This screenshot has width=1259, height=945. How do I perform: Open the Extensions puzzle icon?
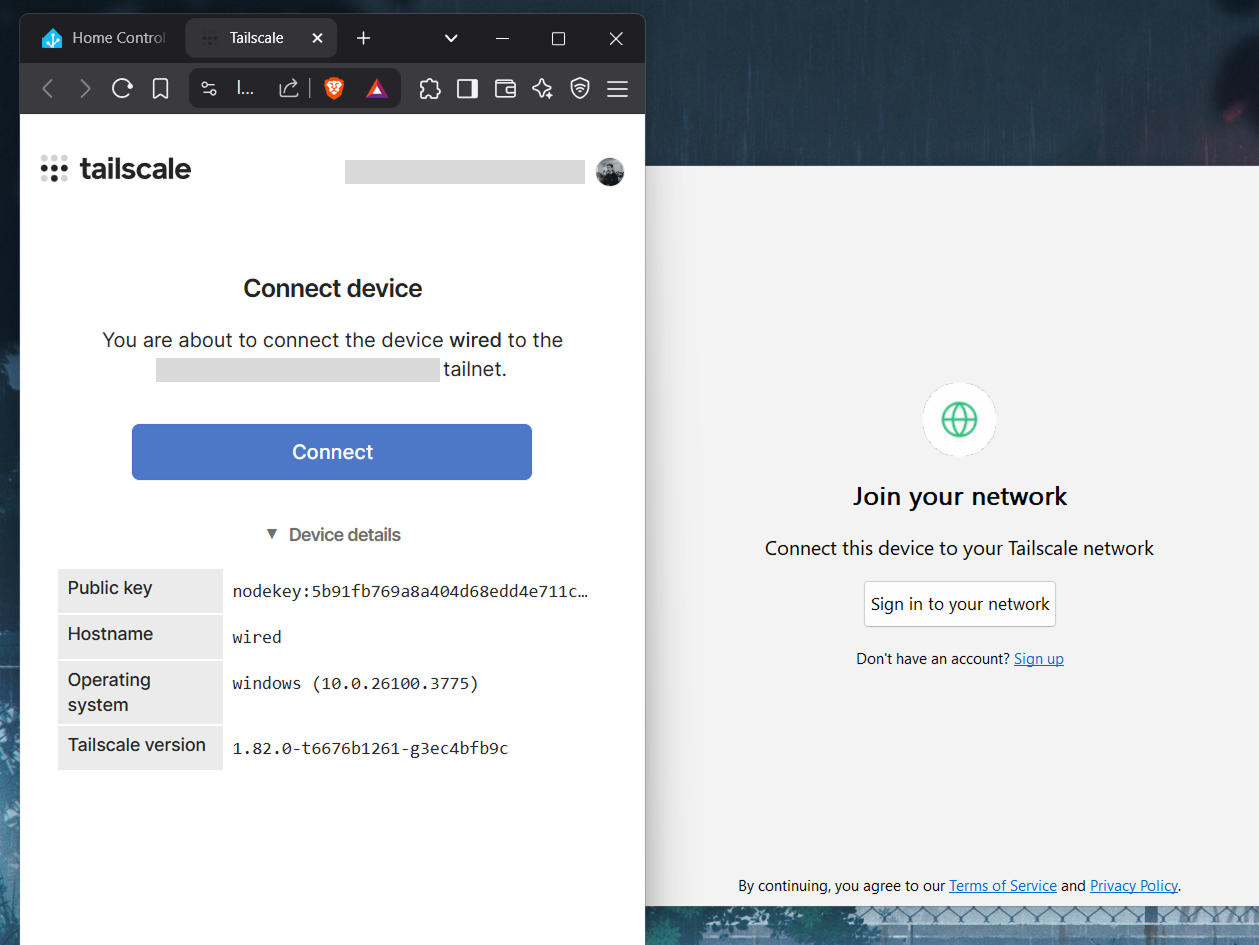(x=430, y=89)
